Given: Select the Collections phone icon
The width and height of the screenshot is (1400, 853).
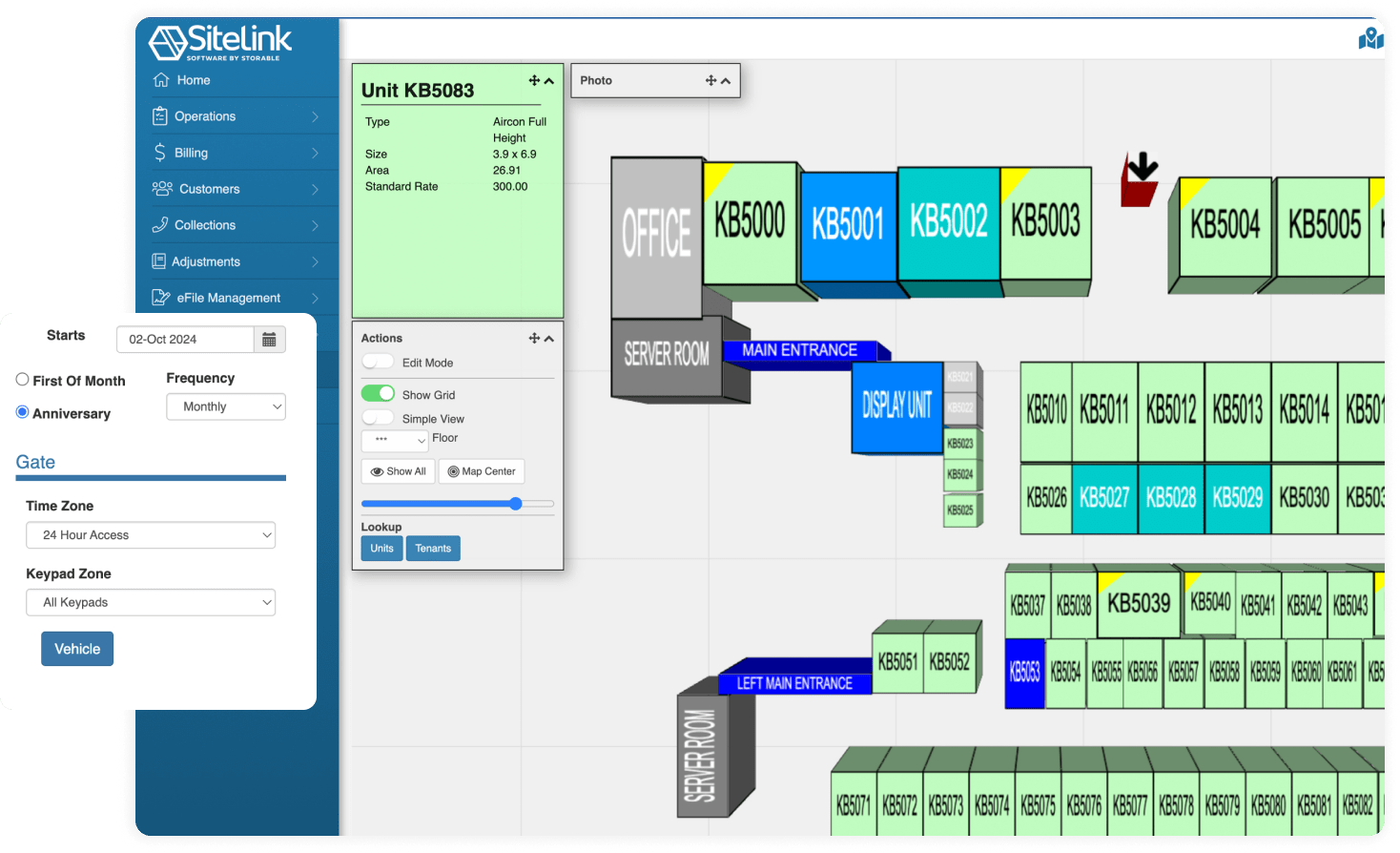Looking at the screenshot, I should pyautogui.click(x=160, y=224).
